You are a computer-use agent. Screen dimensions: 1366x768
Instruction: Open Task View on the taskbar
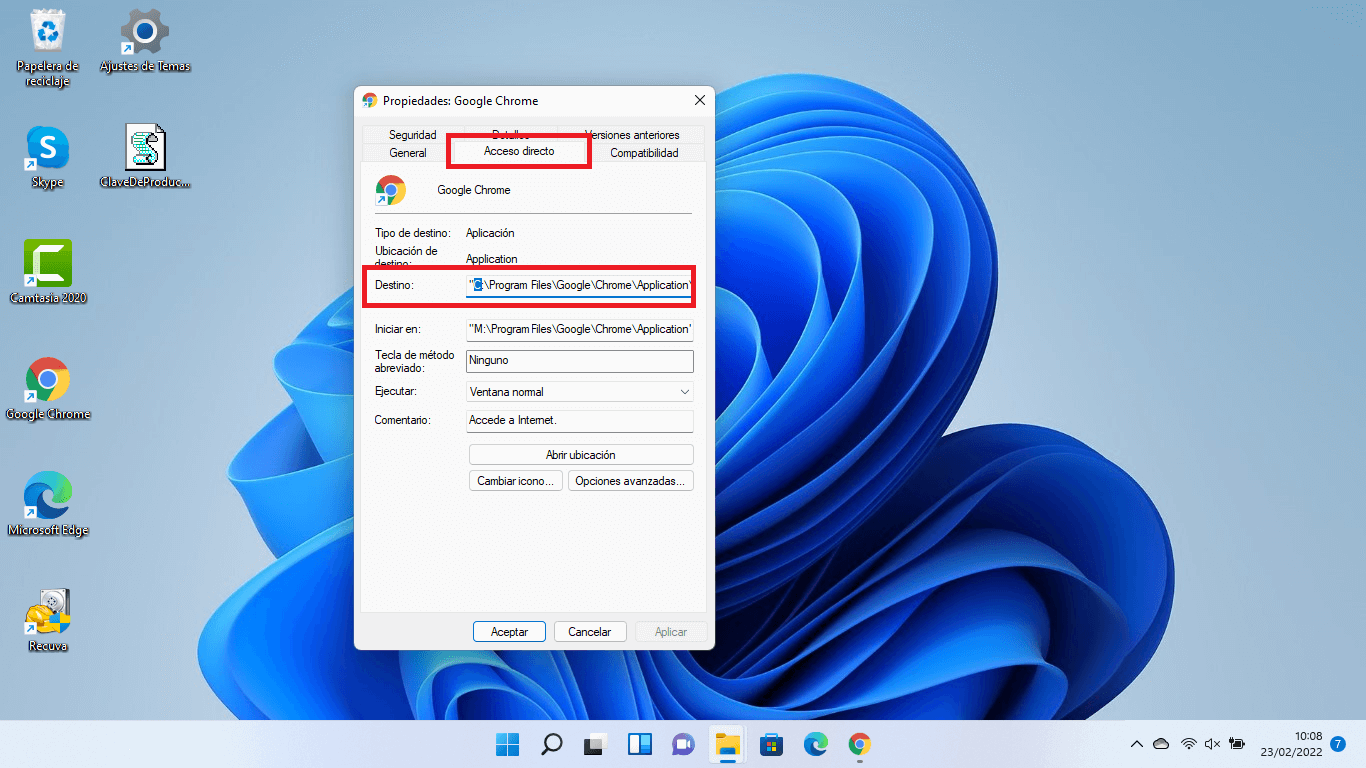[596, 744]
